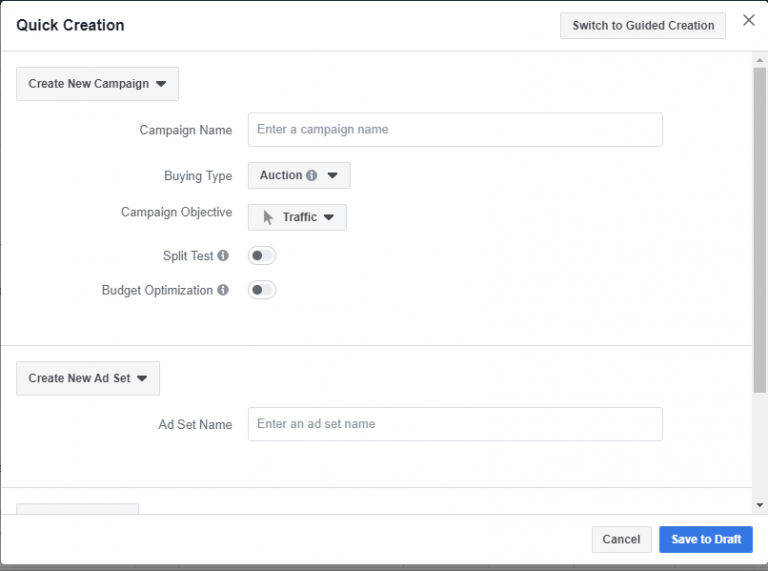The height and width of the screenshot is (571, 768).
Task: Click the Budget Optimization label
Action: [157, 290]
